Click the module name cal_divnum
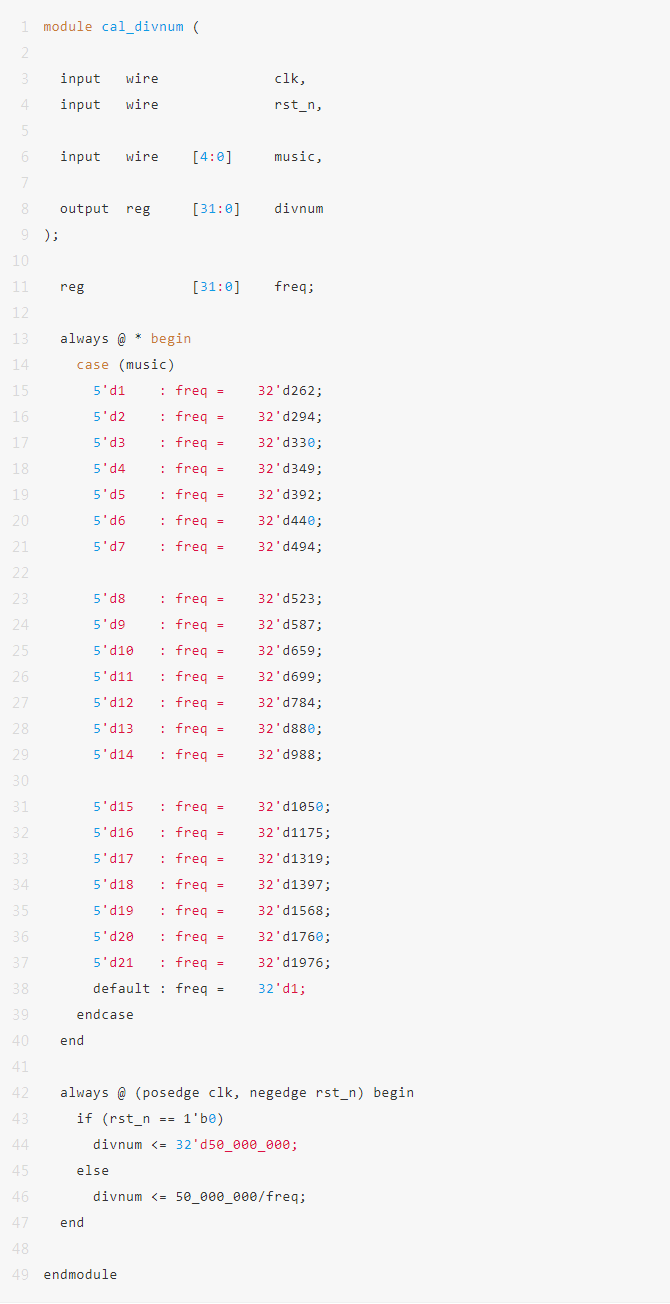 point(142,27)
